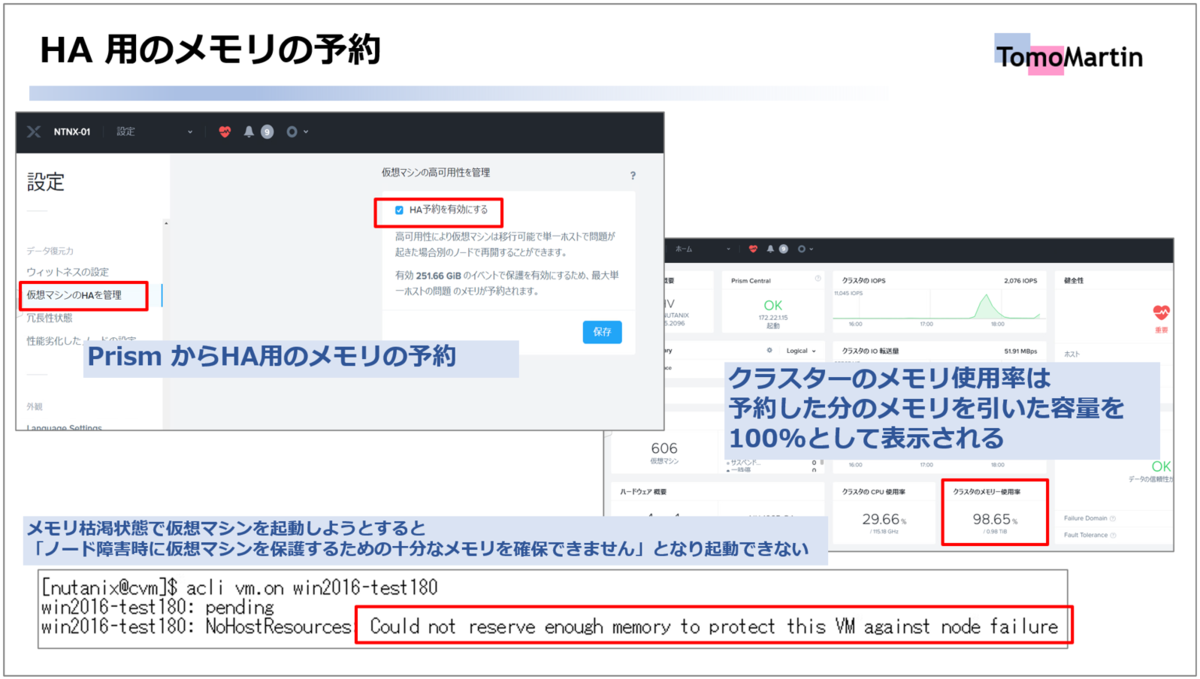Click the Prism Central OK status

772,305
